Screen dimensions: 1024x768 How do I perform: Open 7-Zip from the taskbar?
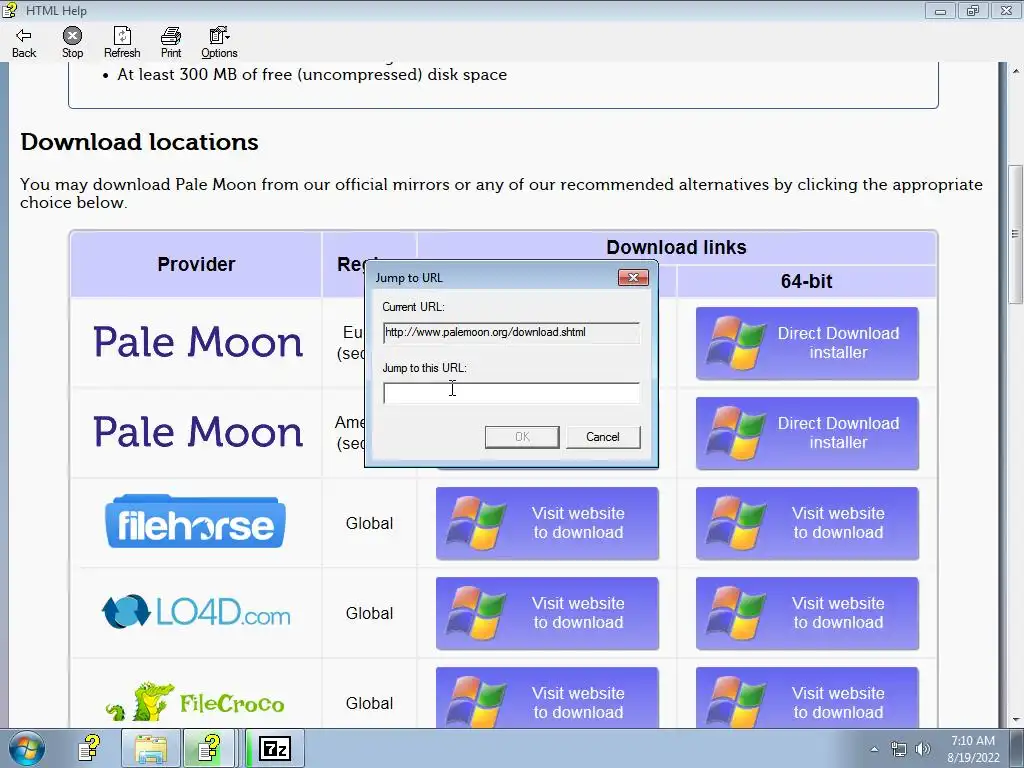[x=274, y=749]
